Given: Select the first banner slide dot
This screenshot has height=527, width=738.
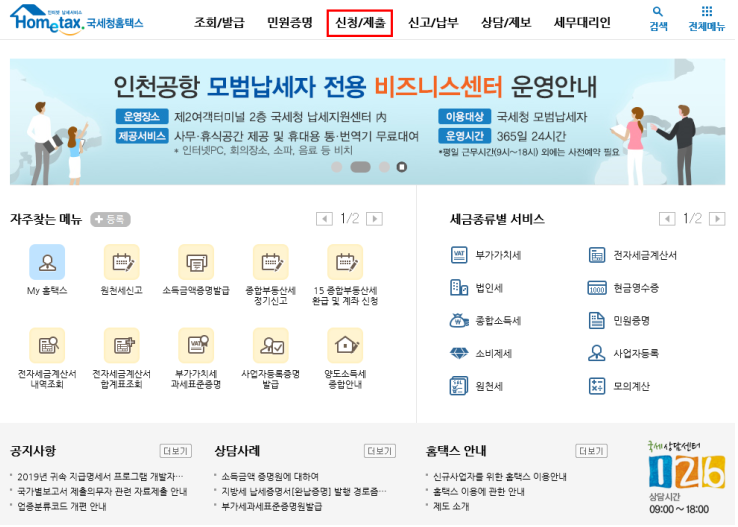Looking at the screenshot, I should coord(337,167).
